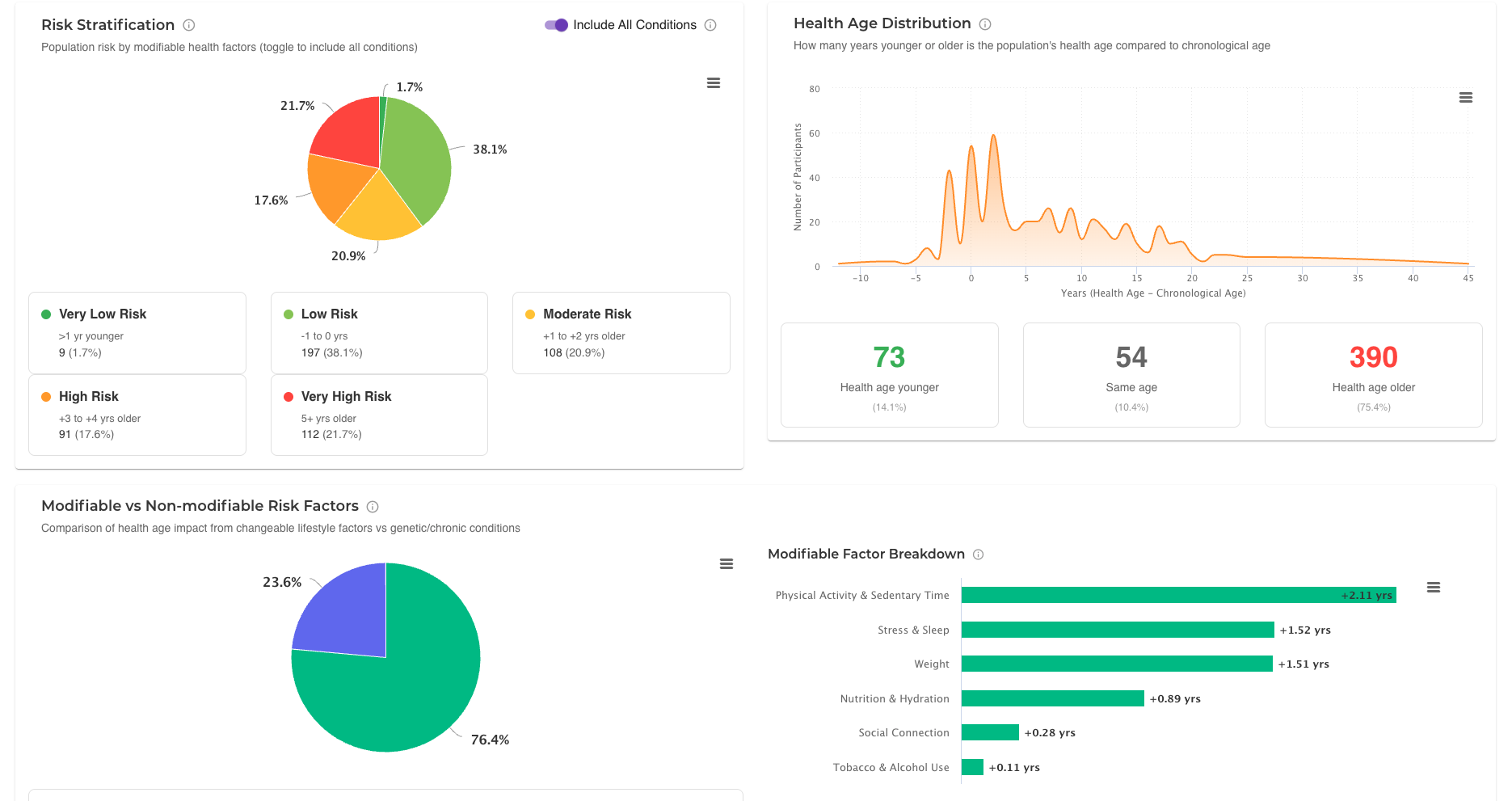Click the info icon next to Modifiable vs Non-modifiable Risk Factors

click(373, 507)
